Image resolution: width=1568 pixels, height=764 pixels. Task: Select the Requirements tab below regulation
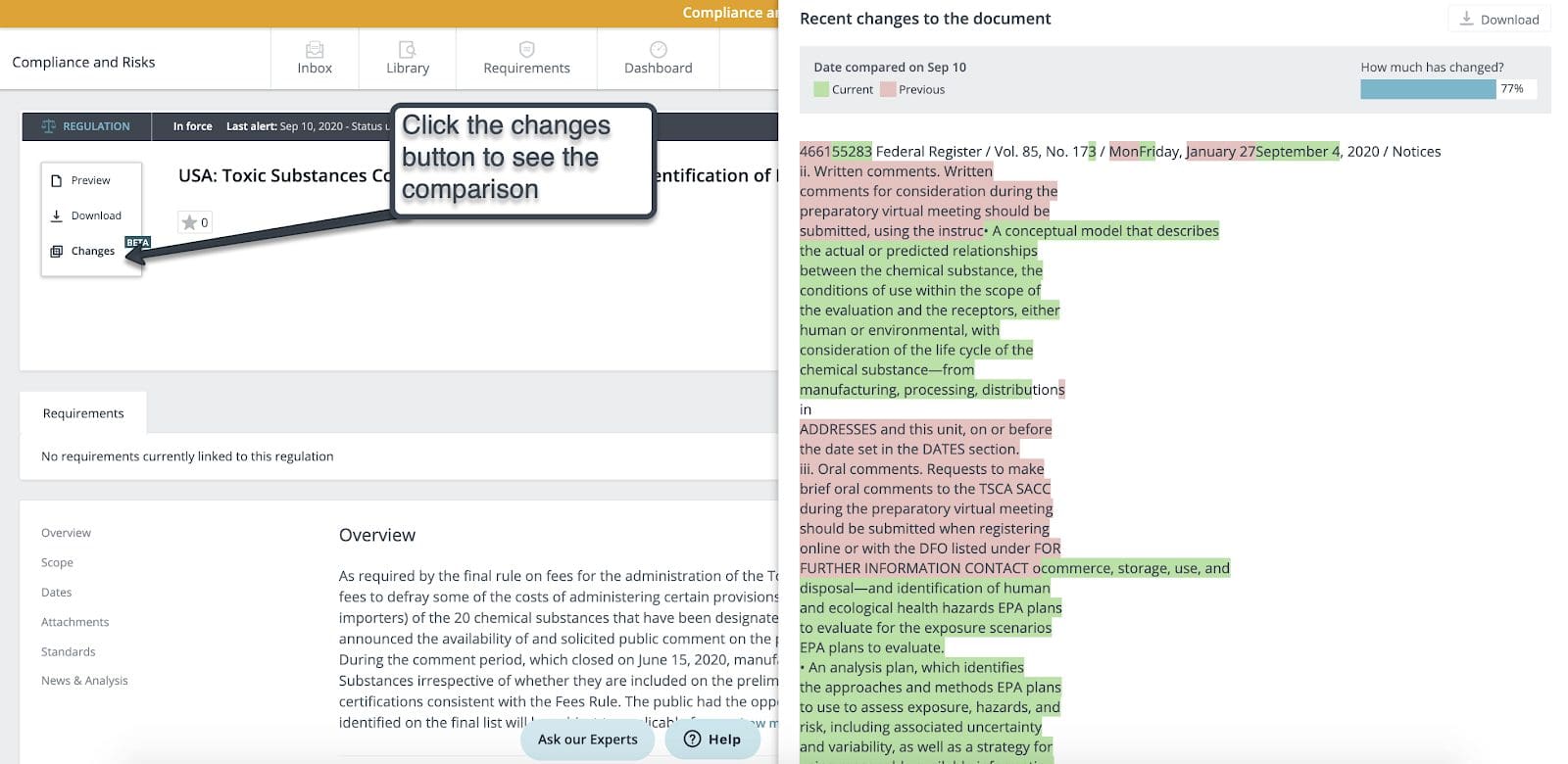coord(83,413)
